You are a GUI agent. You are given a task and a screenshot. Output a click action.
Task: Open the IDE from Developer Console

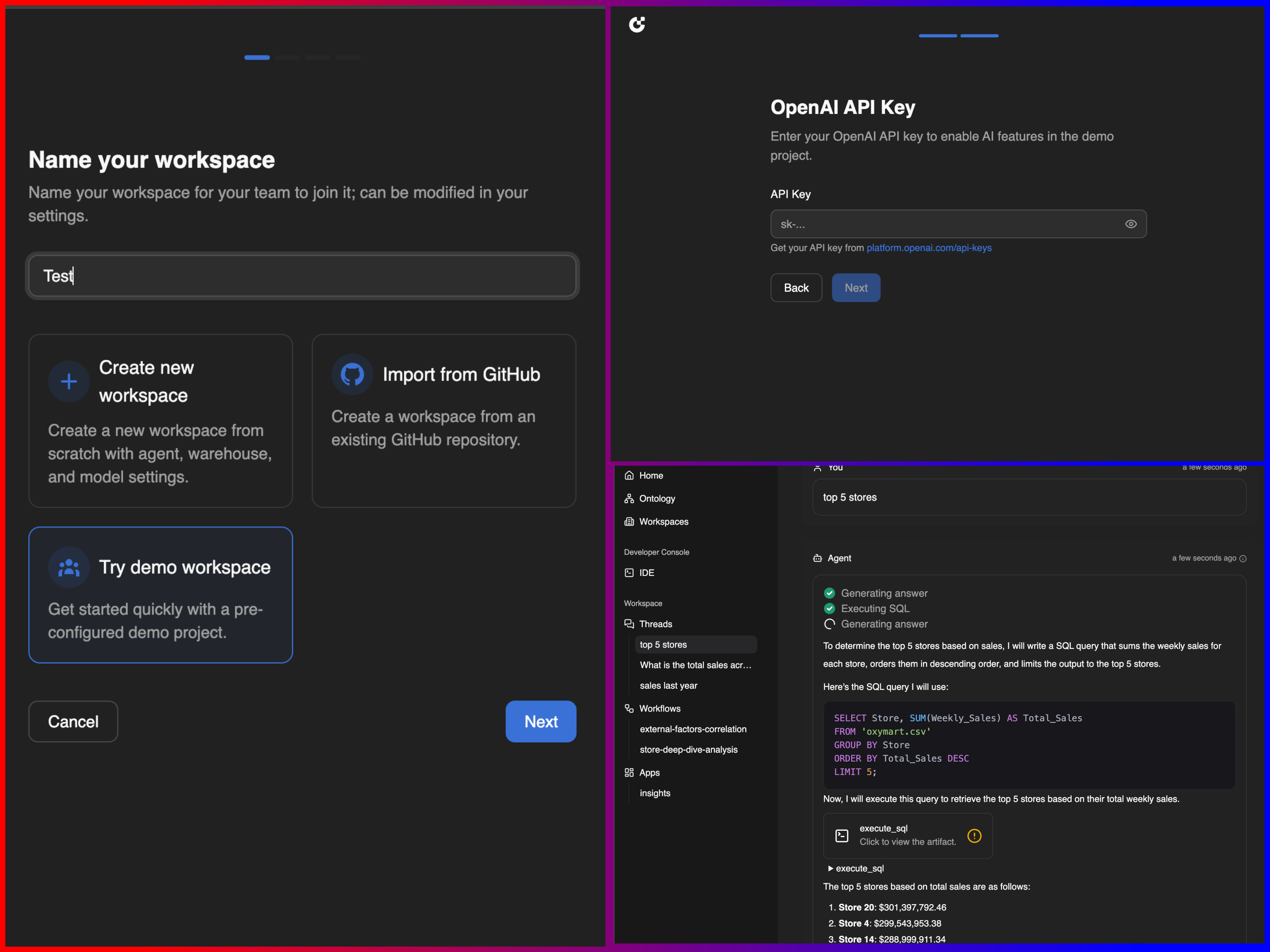pos(646,573)
